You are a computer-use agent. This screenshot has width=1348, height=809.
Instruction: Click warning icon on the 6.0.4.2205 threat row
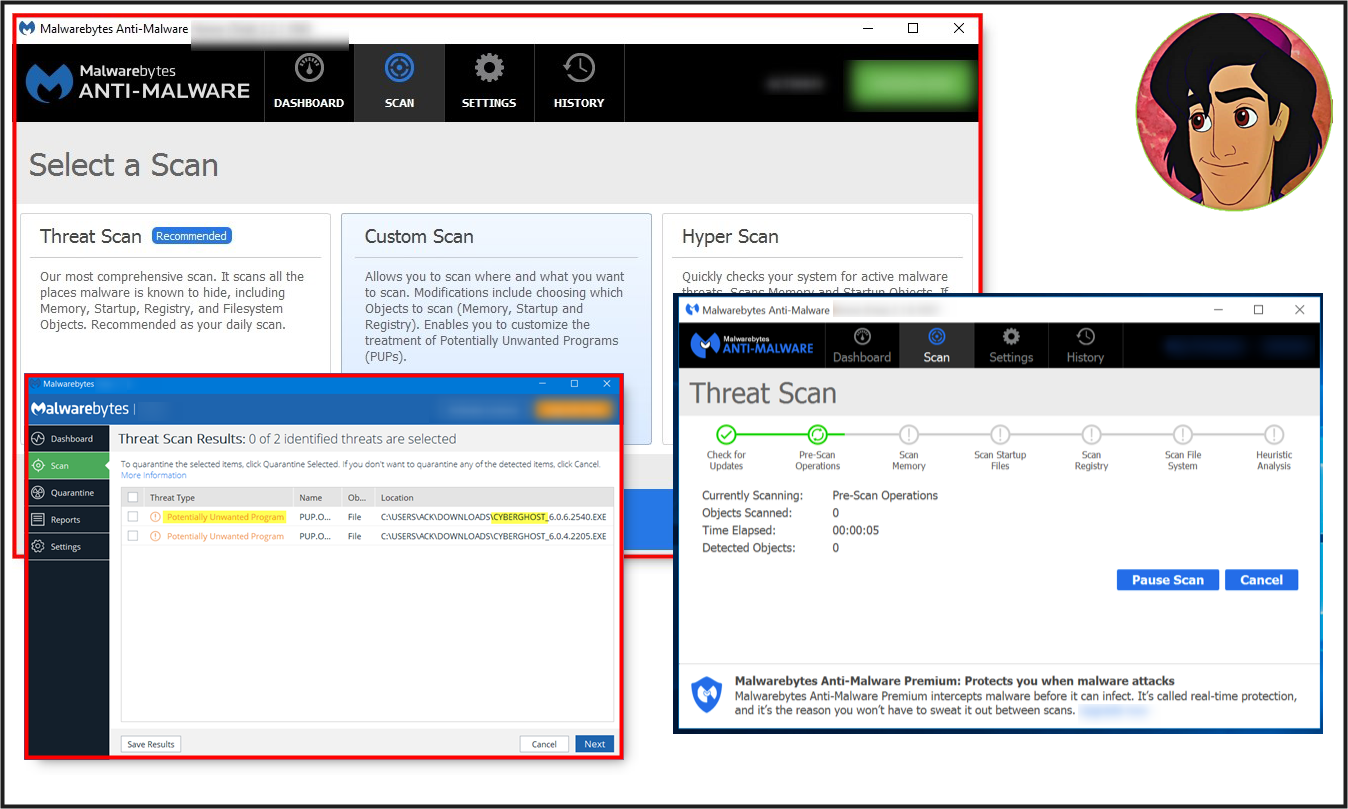pyautogui.click(x=155, y=536)
